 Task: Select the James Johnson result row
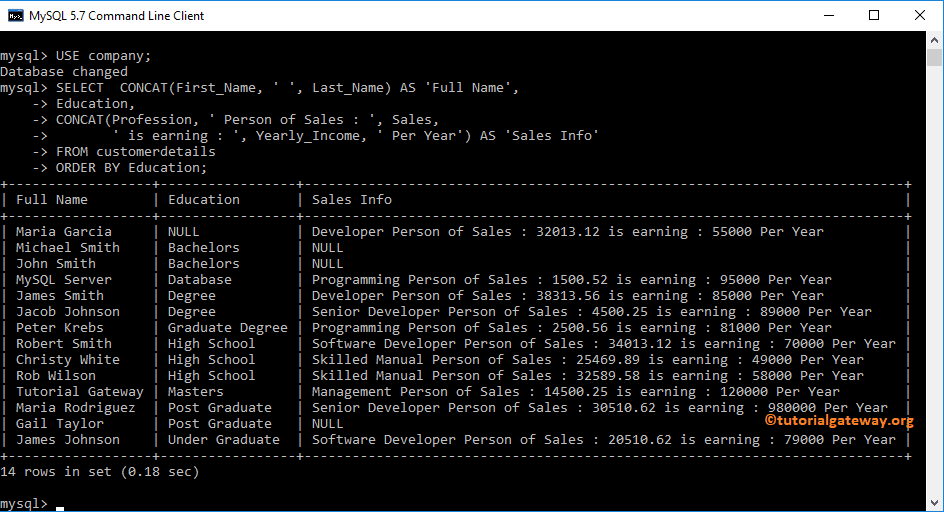tap(68, 440)
